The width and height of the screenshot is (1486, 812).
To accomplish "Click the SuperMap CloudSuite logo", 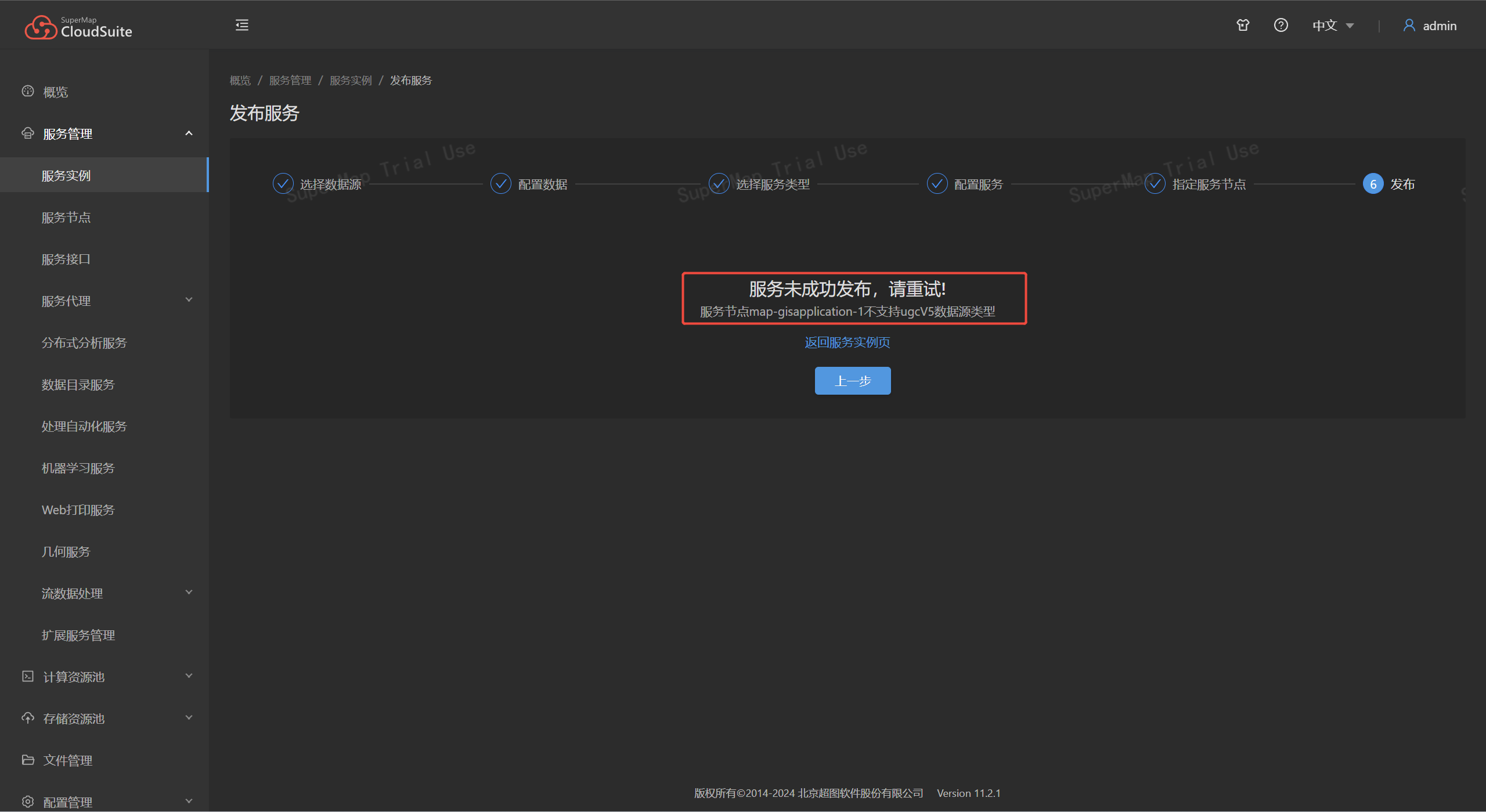I will tap(78, 27).
